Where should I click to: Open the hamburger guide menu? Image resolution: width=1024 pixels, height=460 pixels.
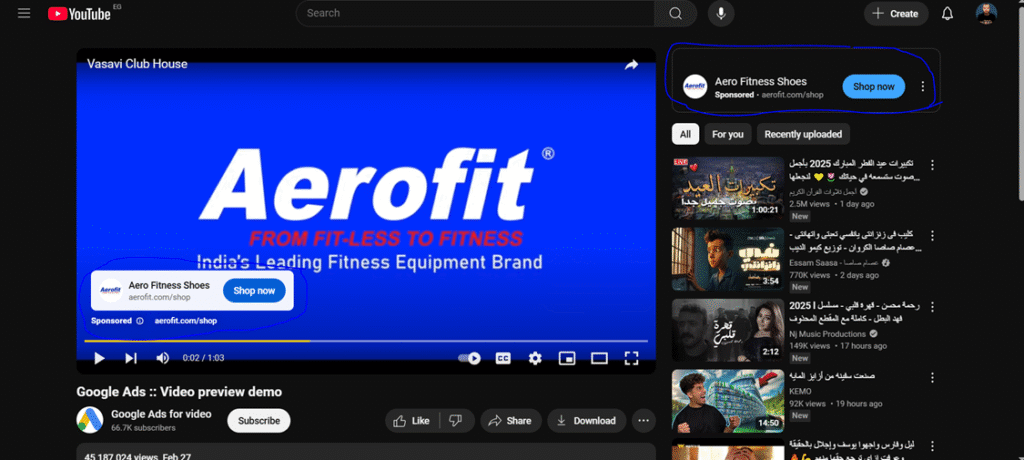click(x=24, y=13)
